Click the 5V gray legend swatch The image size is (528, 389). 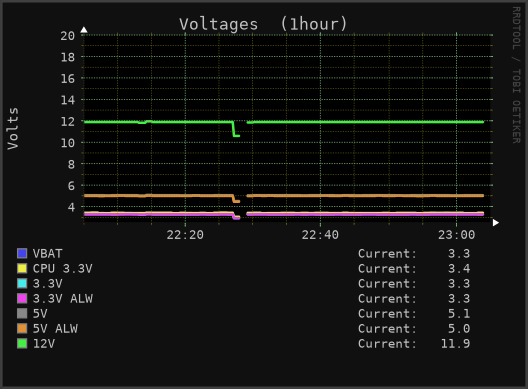22,314
